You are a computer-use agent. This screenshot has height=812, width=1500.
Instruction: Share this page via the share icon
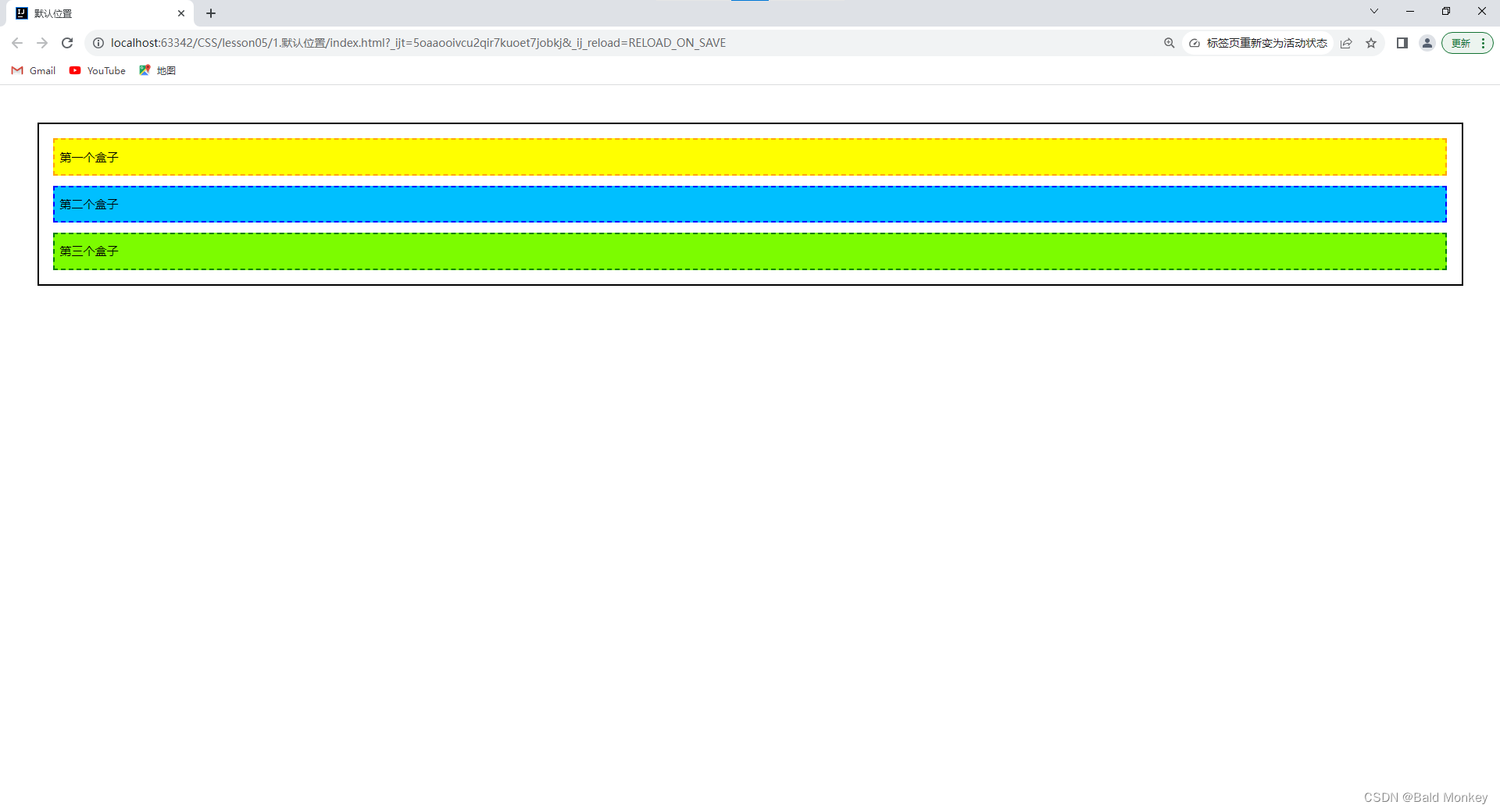1346,43
